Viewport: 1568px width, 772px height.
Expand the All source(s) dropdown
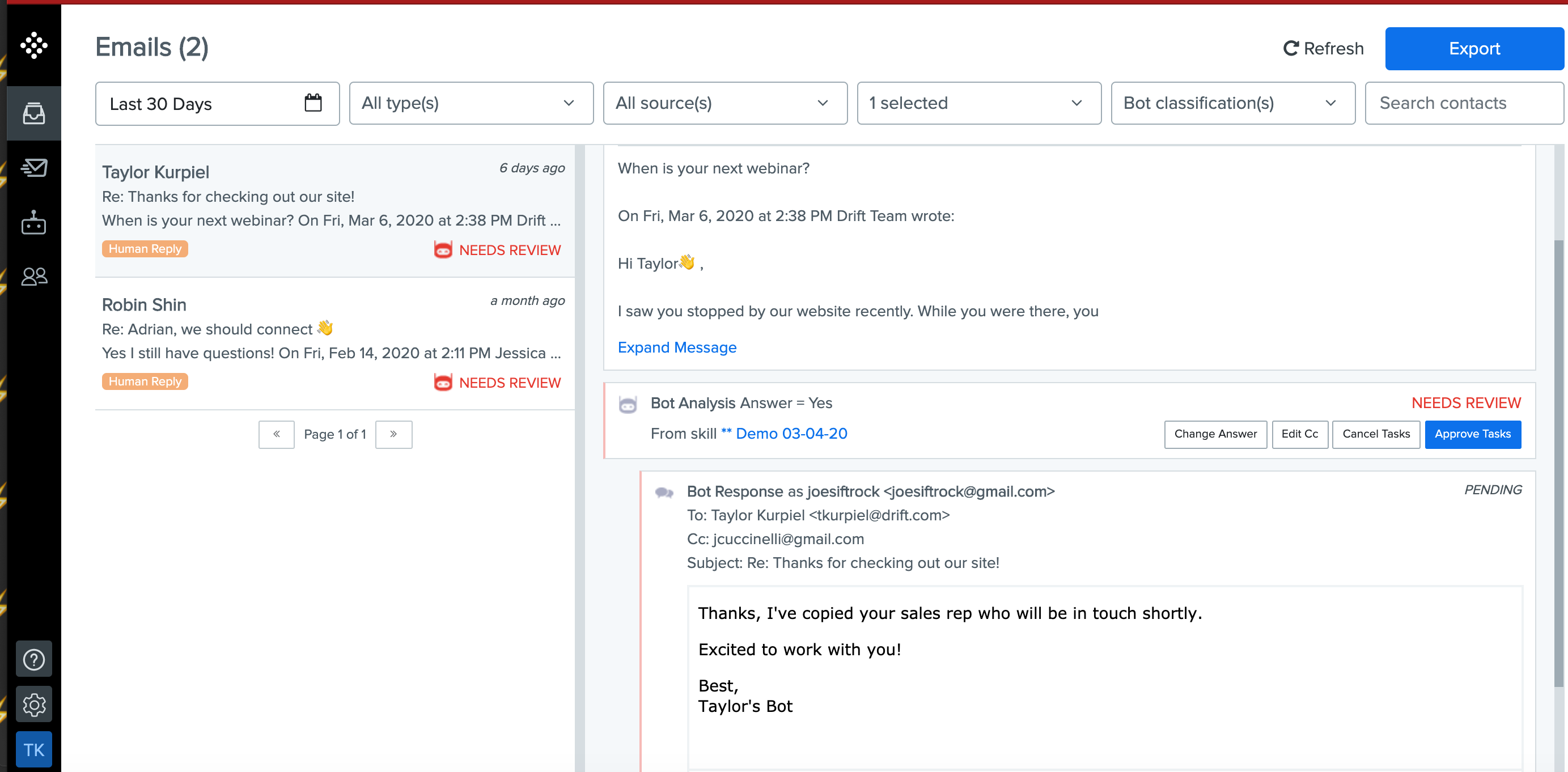coord(725,104)
